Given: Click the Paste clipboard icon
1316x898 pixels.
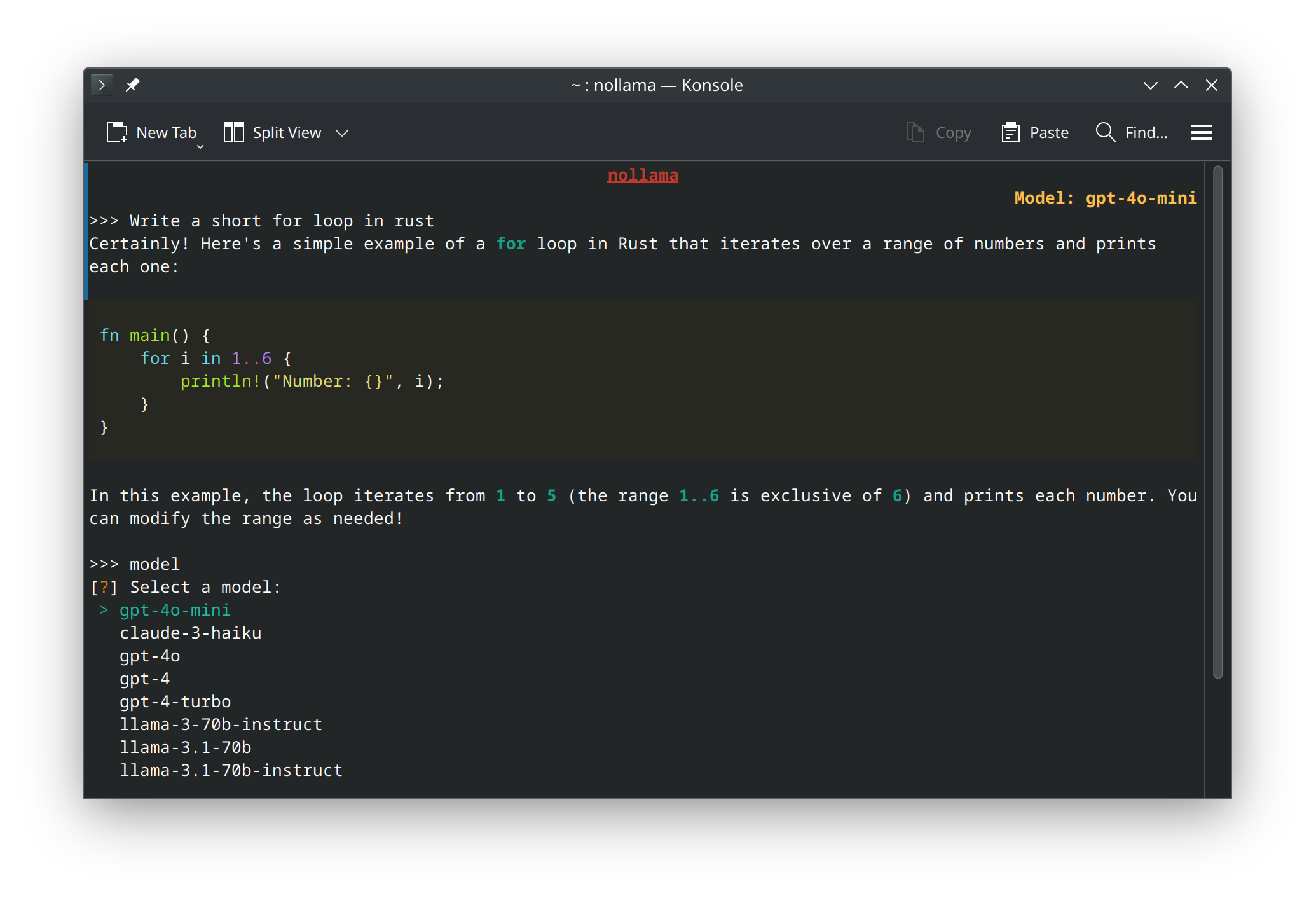Looking at the screenshot, I should 1010,132.
